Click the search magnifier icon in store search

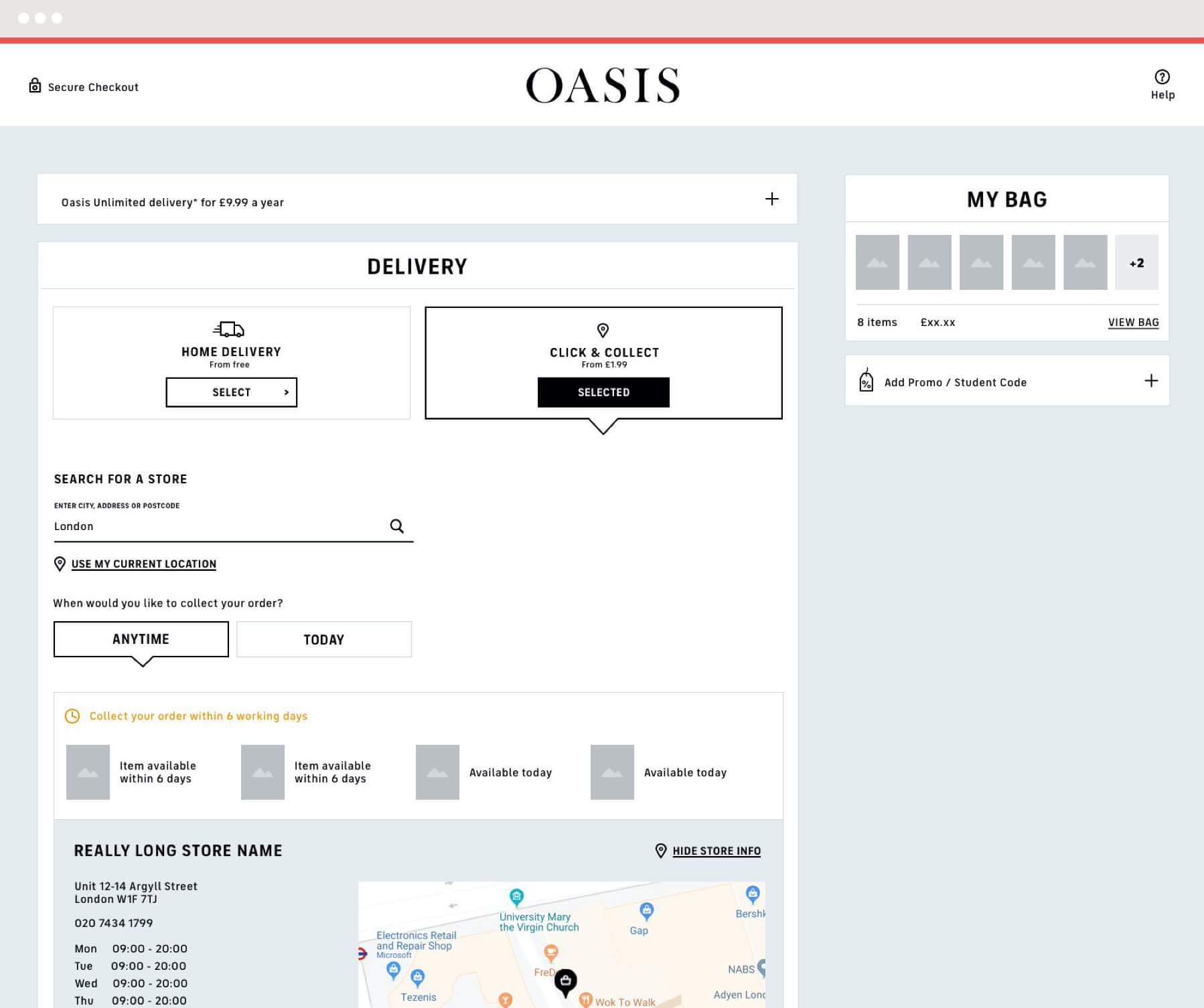click(x=397, y=526)
